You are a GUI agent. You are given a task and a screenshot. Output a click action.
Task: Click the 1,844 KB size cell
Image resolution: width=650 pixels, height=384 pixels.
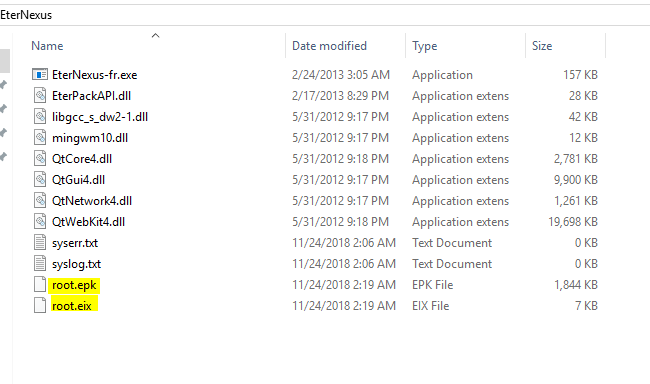click(x=576, y=285)
